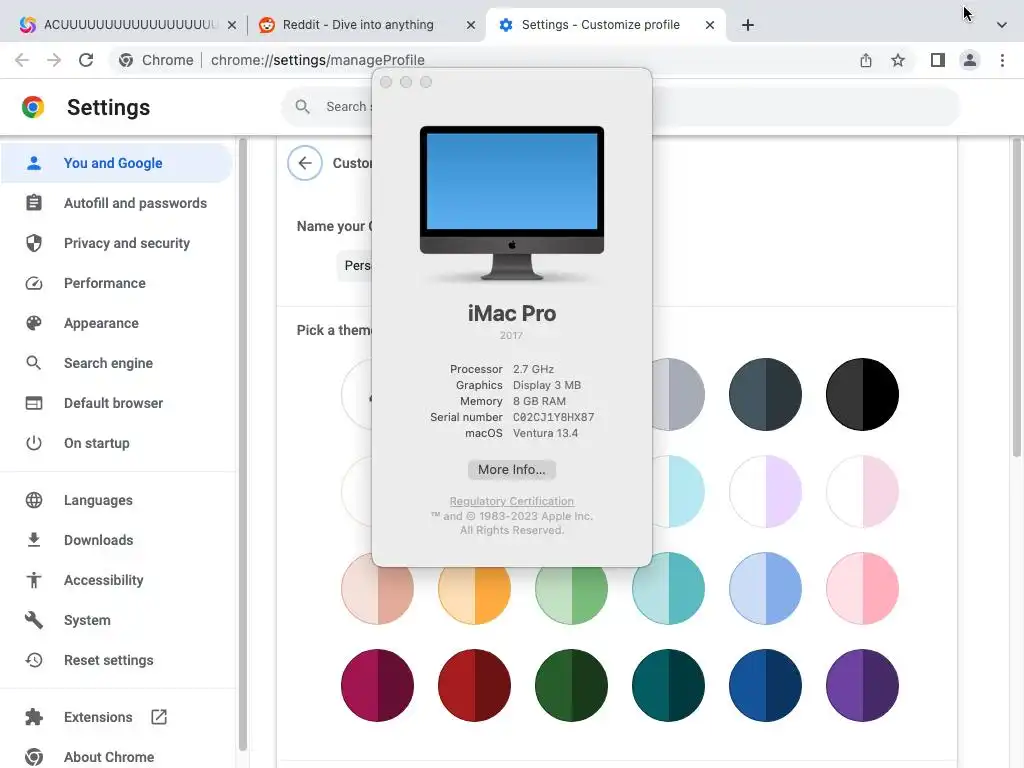Viewport: 1024px width, 768px height.
Task: Click the URL chrome://settings/manageProfile
Action: 317,60
